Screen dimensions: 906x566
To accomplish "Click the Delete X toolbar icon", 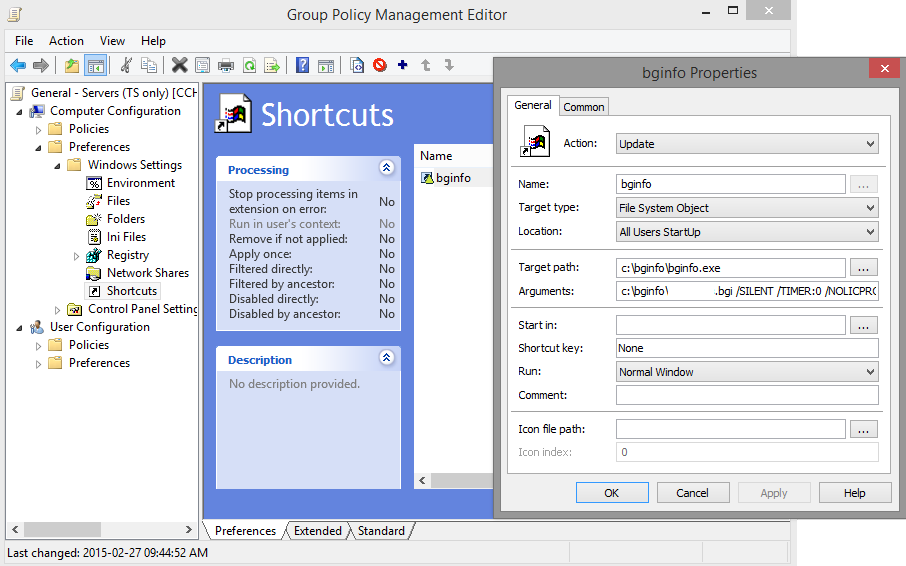I will click(x=180, y=65).
